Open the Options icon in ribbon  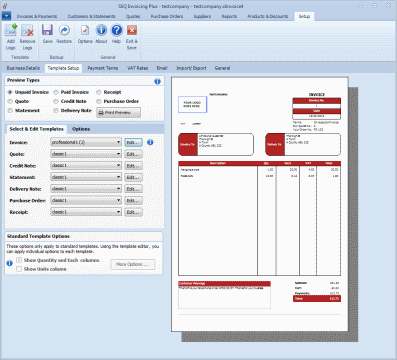pos(85,30)
